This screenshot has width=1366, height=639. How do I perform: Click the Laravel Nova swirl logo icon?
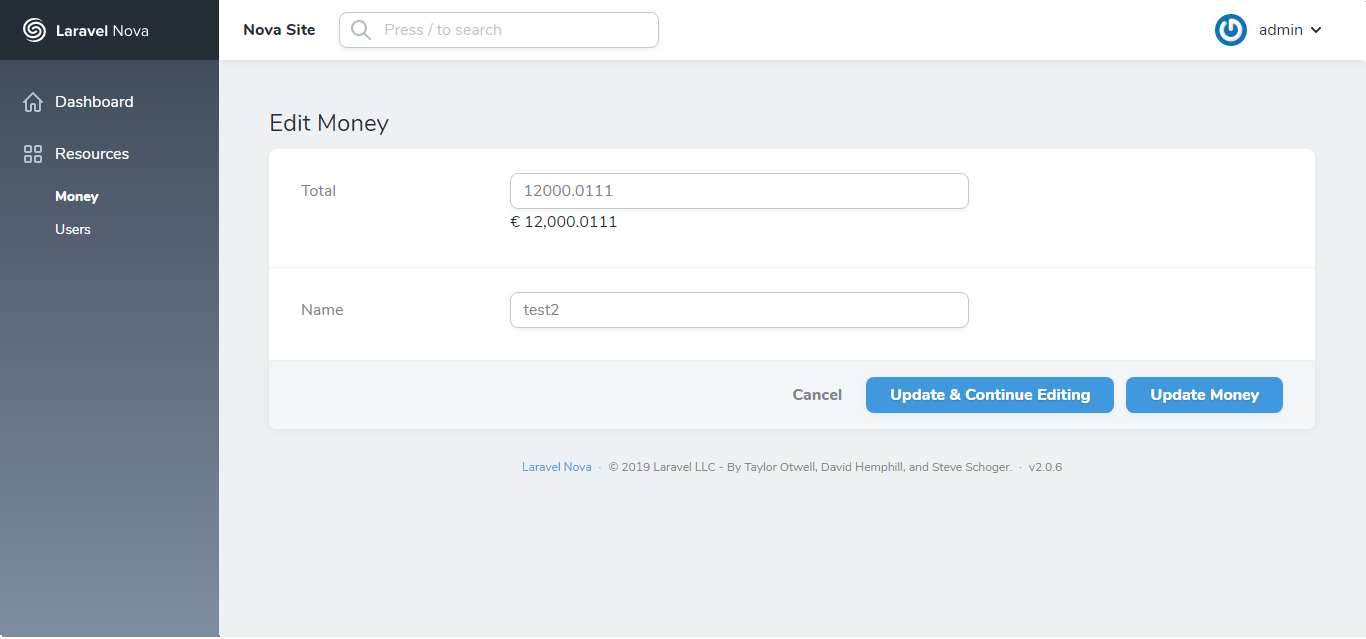click(x=34, y=30)
